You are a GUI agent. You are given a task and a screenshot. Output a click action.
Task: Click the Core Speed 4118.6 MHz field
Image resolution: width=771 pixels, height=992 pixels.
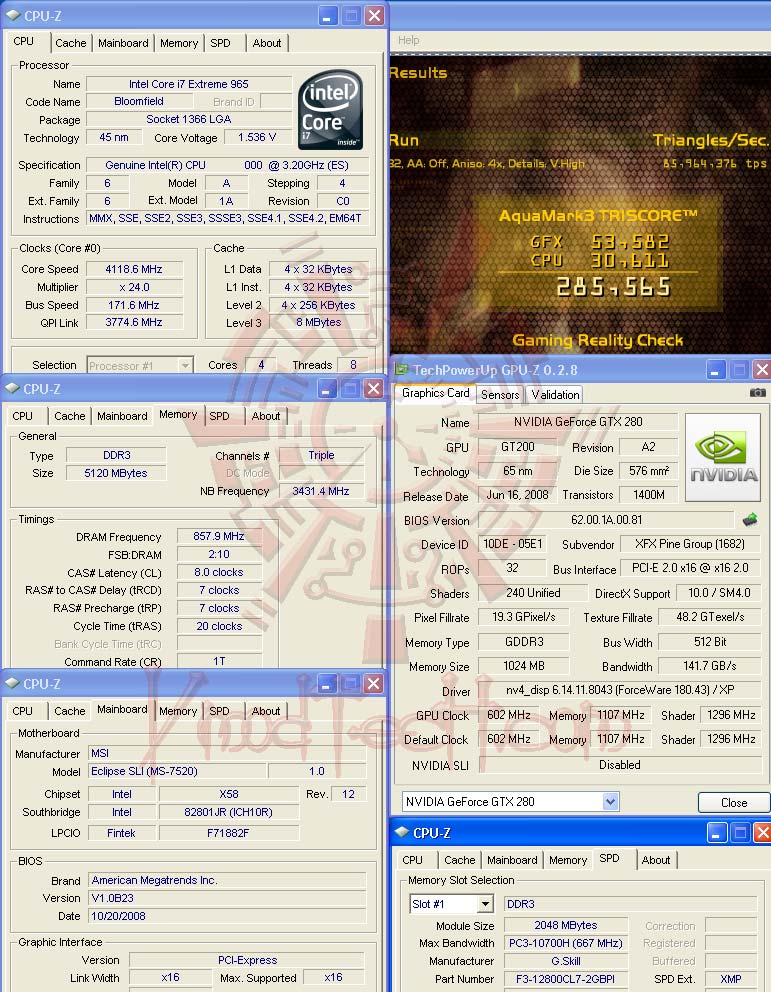(x=134, y=269)
